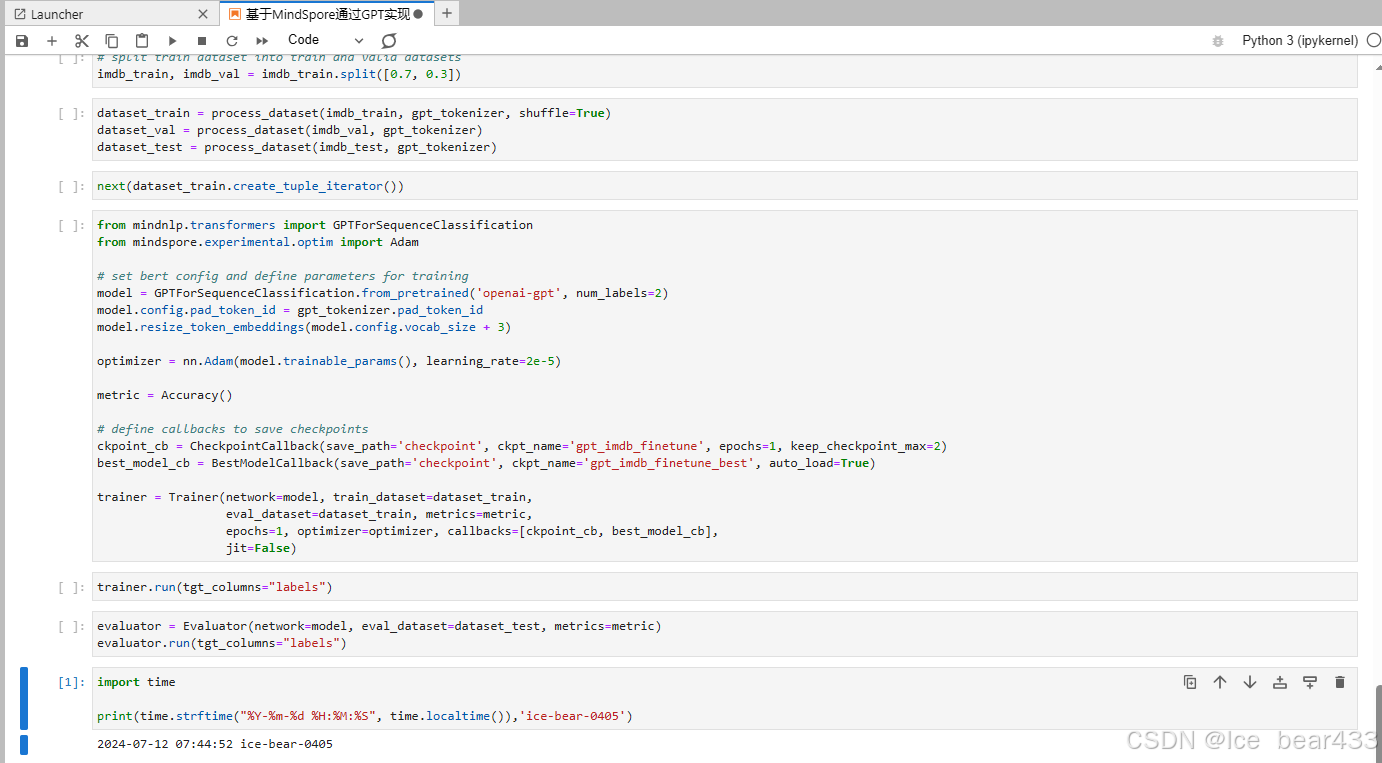The height and width of the screenshot is (763, 1382).
Task: Collapse the import time cell input via blue bar
Action: click(24, 699)
